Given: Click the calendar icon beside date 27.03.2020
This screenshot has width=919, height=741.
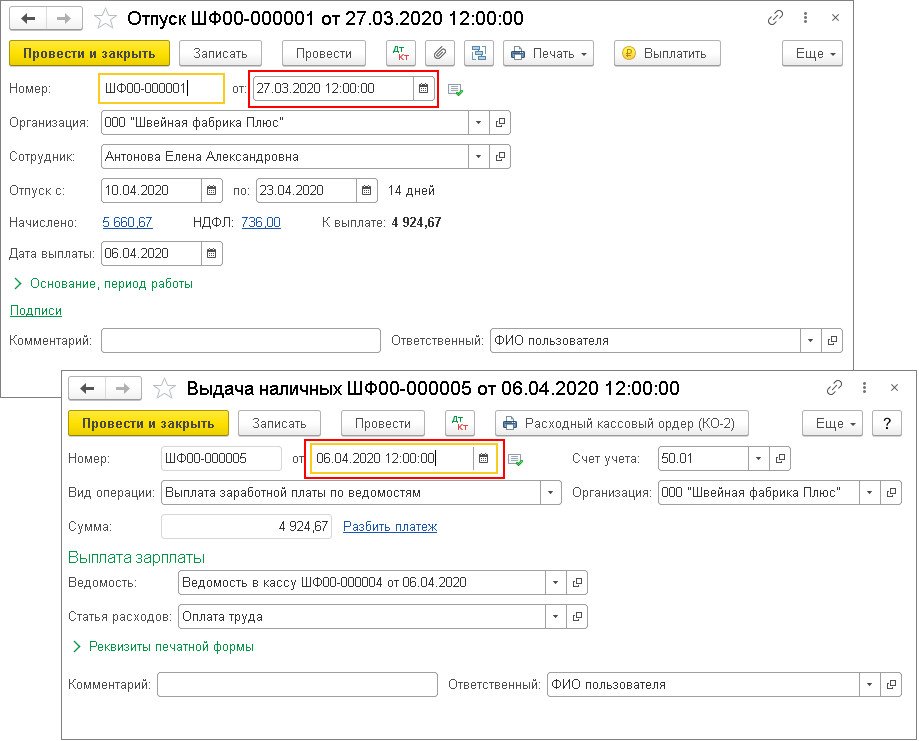Looking at the screenshot, I should (x=423, y=89).
